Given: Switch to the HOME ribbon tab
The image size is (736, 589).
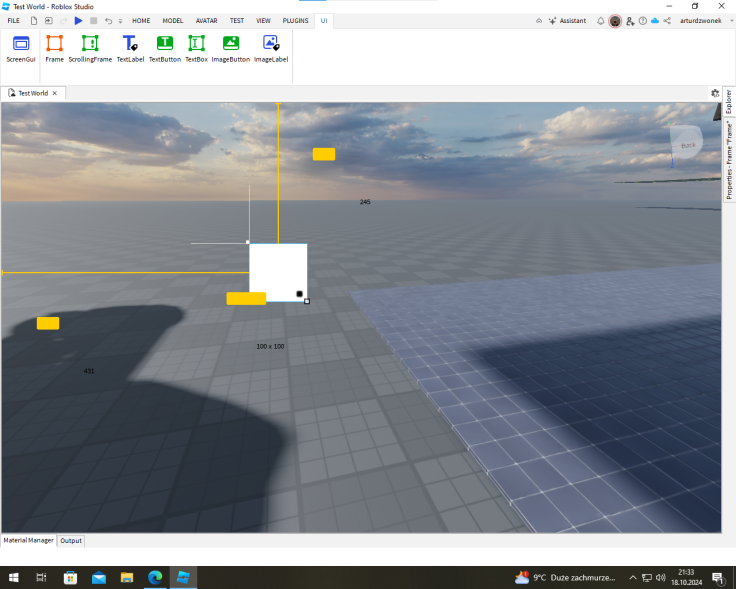Looking at the screenshot, I should point(141,21).
